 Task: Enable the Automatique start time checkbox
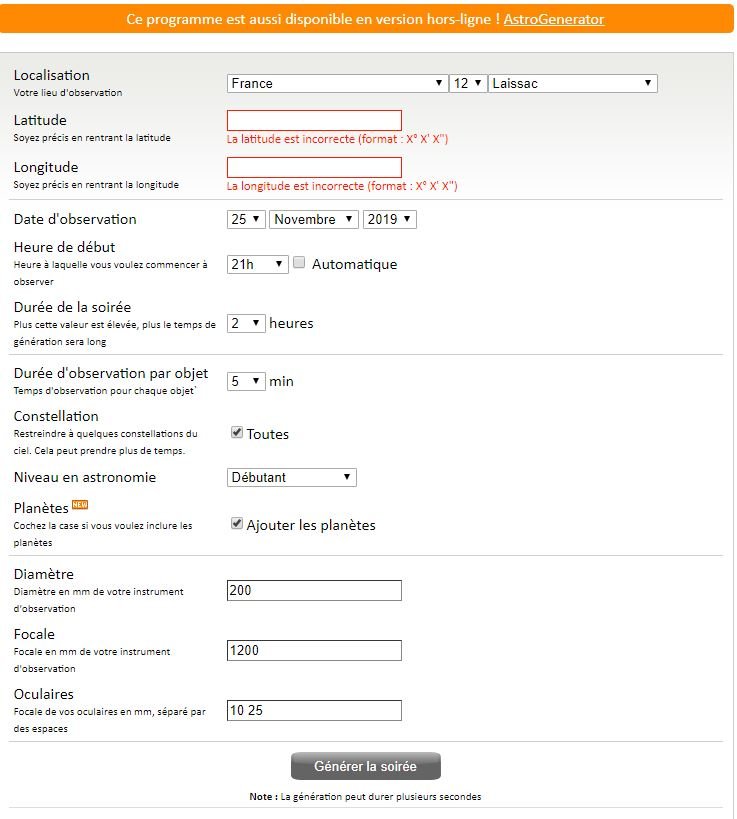pos(299,263)
